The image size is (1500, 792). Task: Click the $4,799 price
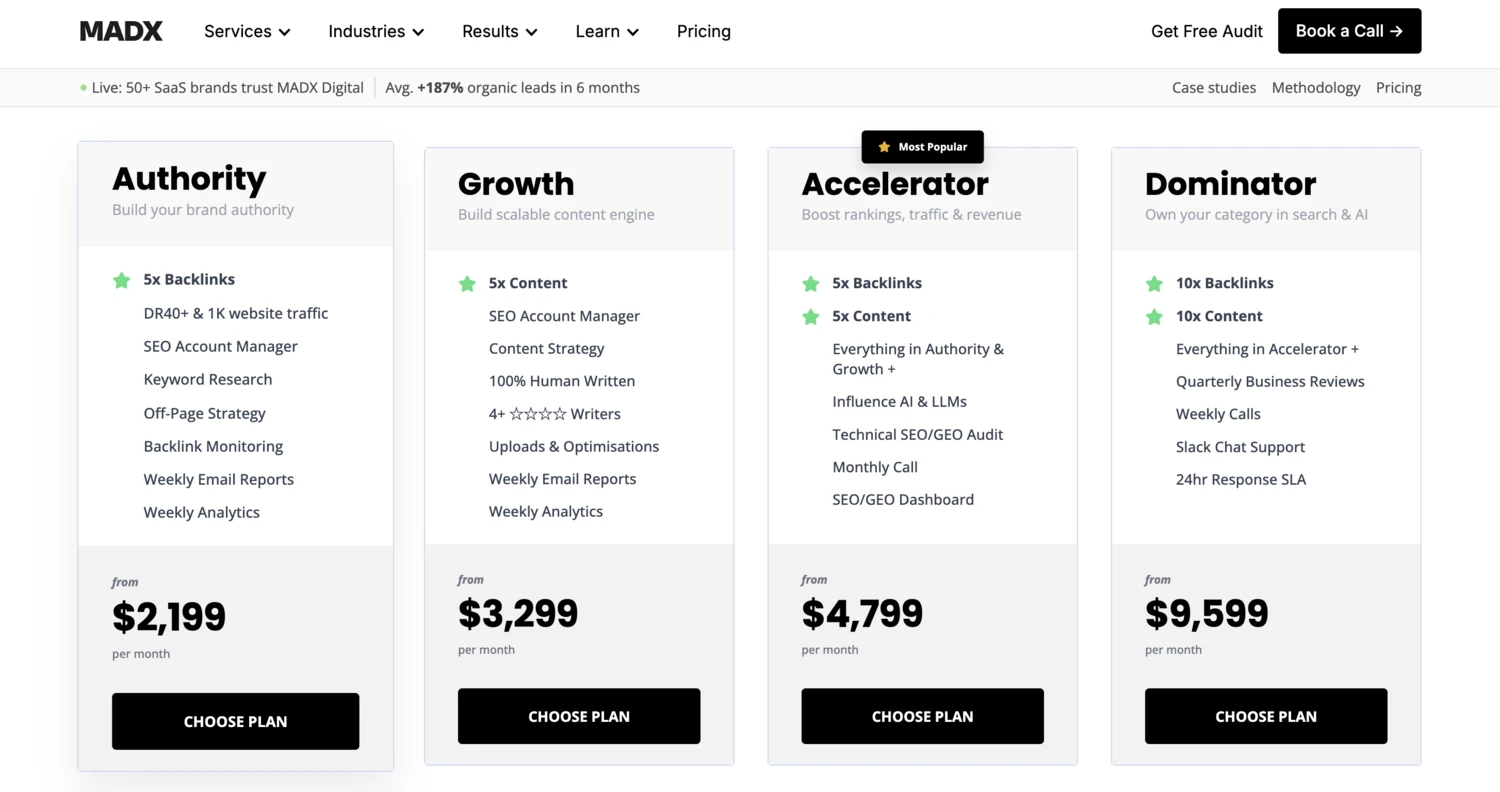coord(862,613)
